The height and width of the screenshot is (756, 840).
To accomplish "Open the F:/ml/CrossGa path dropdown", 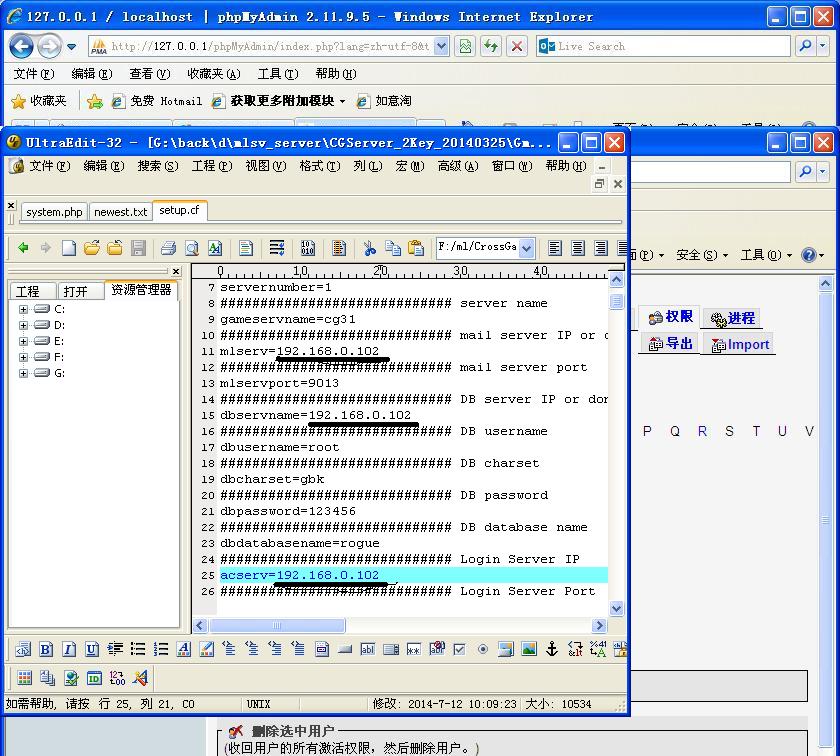I will pyautogui.click(x=526, y=248).
